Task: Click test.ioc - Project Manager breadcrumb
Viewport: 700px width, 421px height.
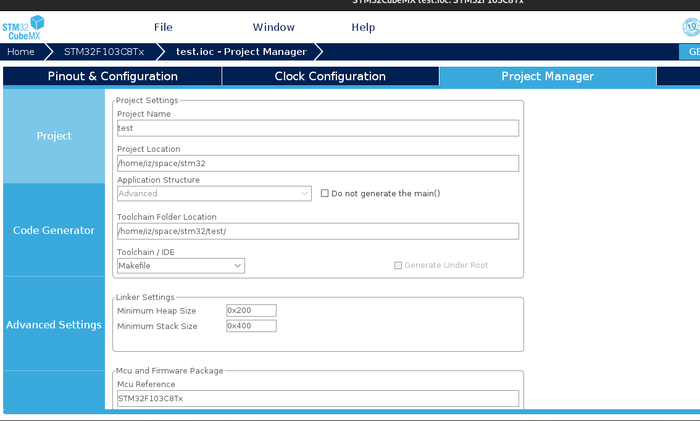Action: pos(241,52)
